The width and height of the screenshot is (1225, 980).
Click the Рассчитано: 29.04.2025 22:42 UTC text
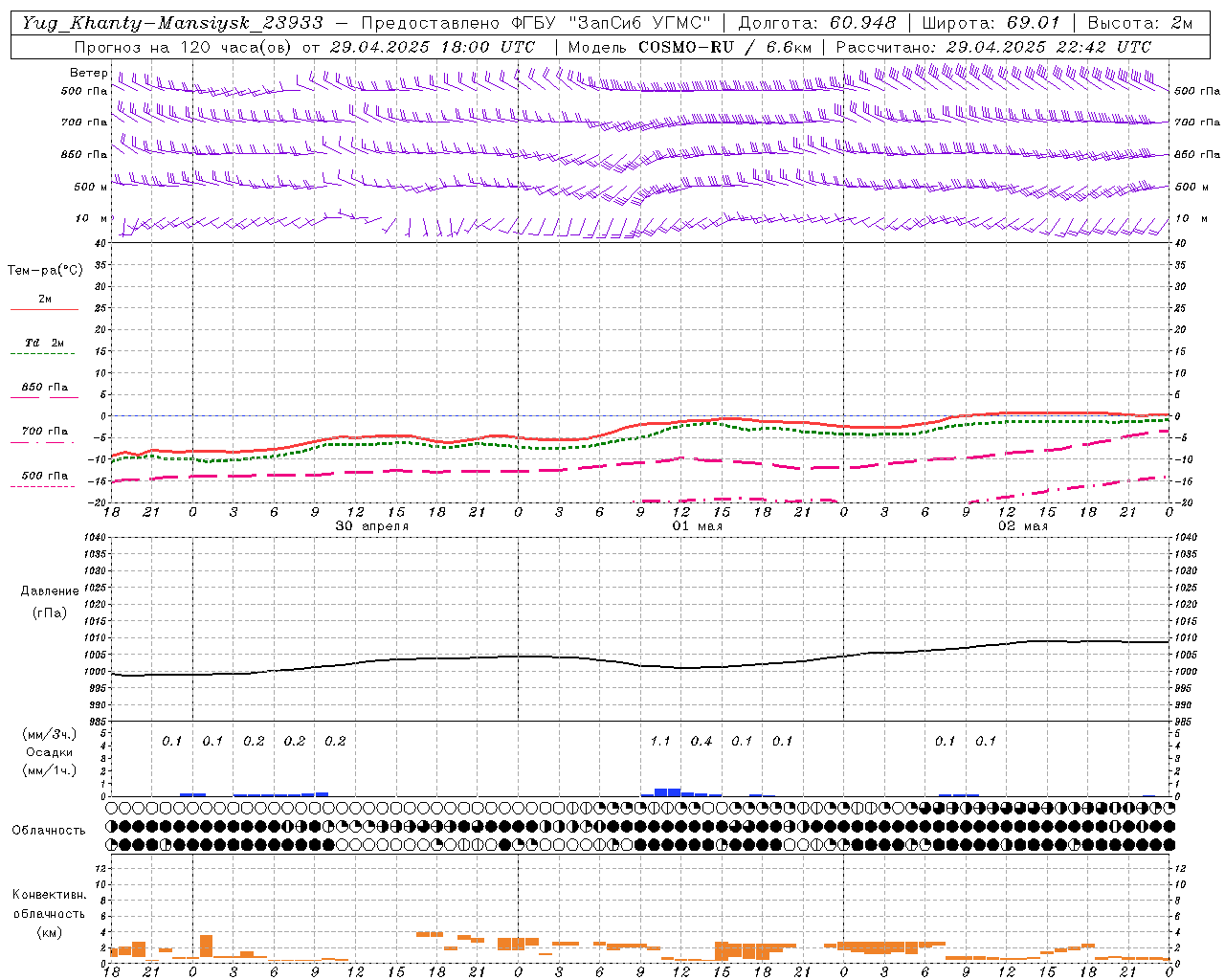(993, 47)
